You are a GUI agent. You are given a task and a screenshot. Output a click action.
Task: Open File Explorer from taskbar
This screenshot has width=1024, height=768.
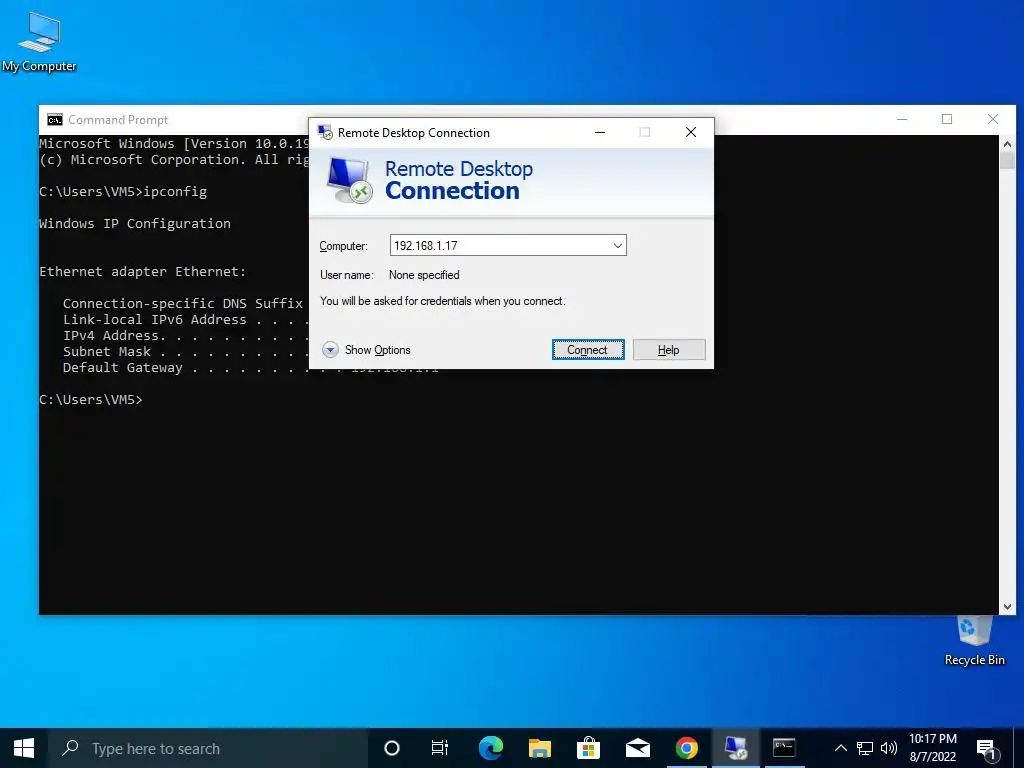coord(540,748)
